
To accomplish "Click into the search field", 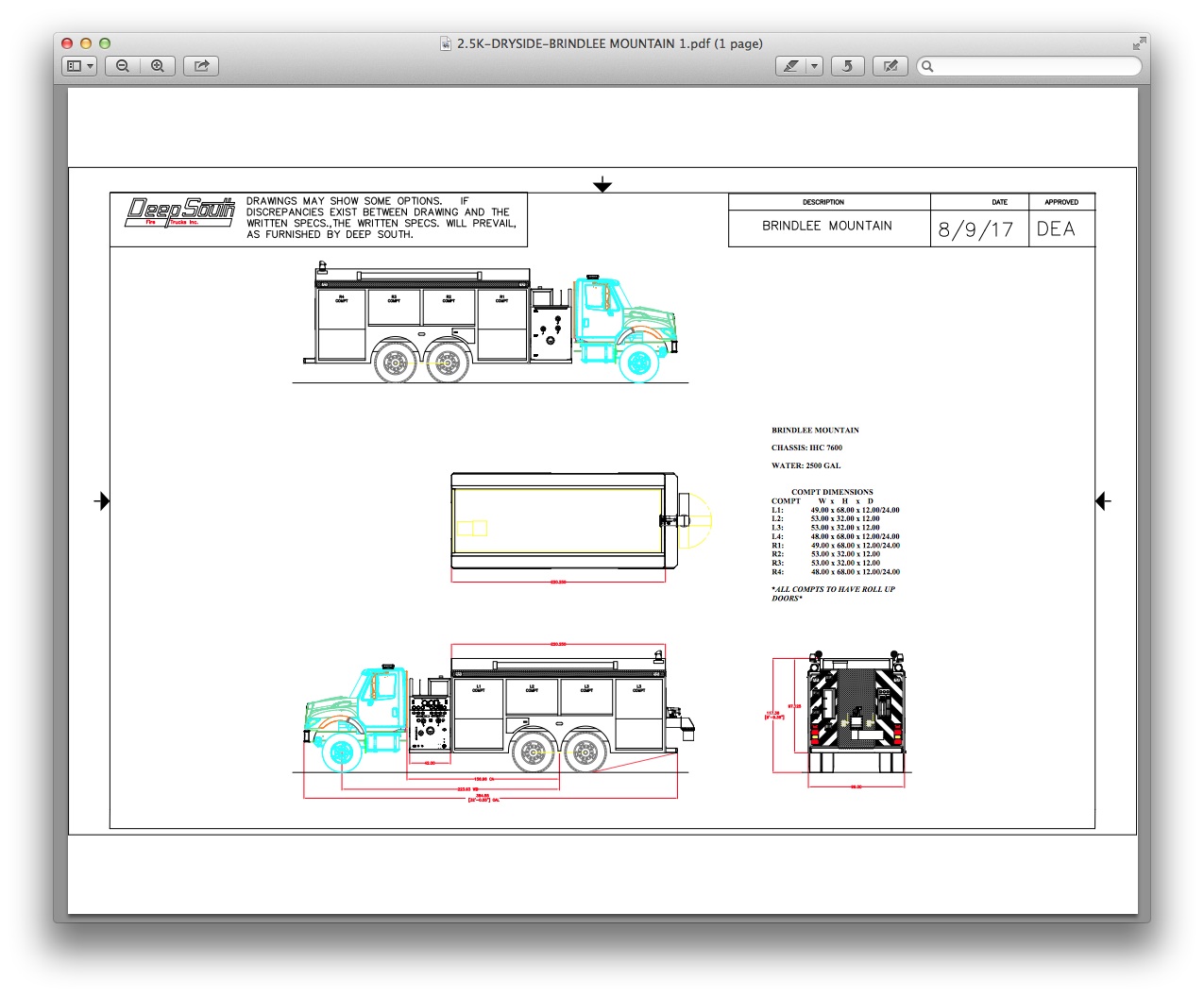I will [x=1029, y=66].
